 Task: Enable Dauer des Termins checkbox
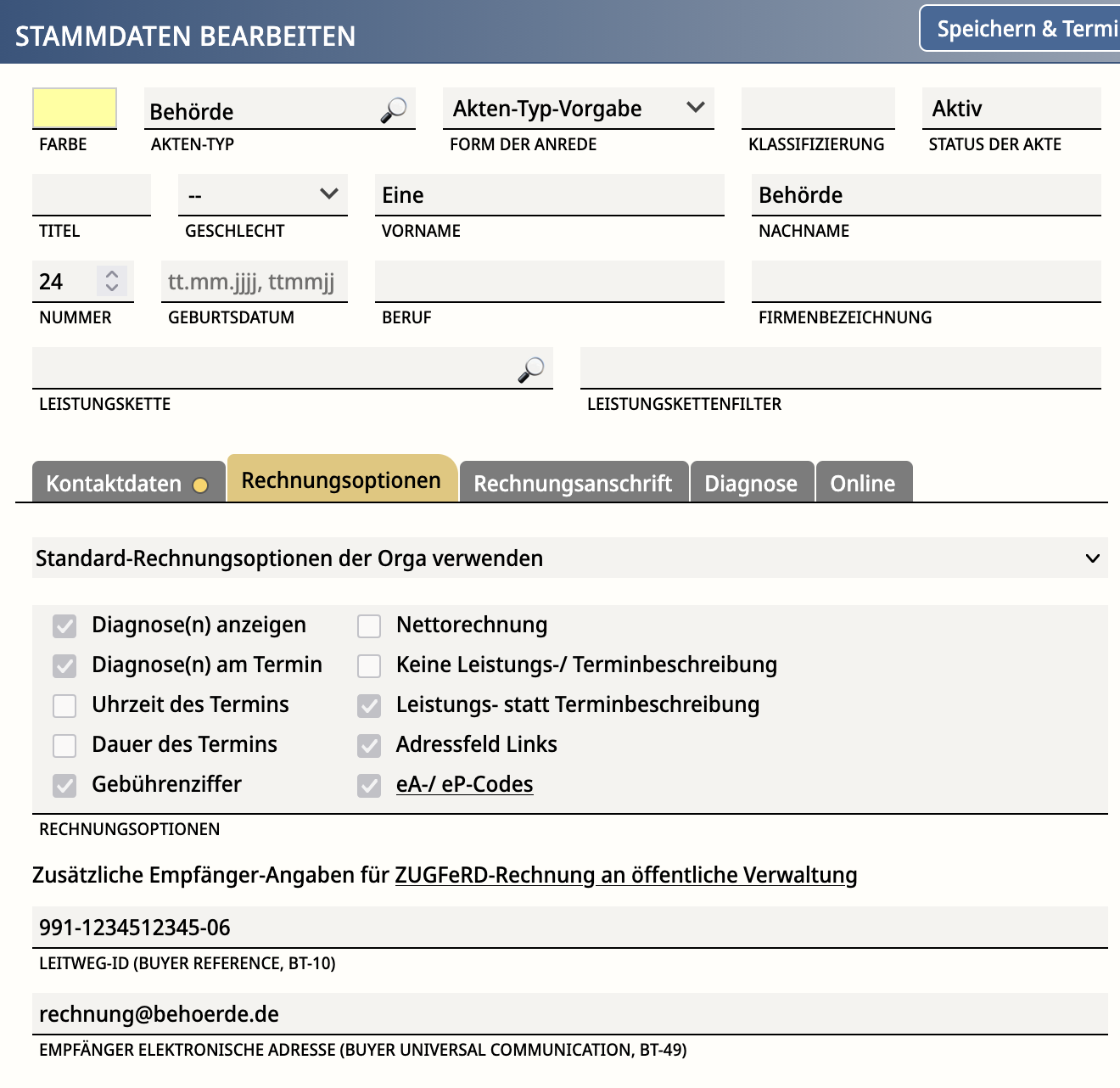point(64,746)
